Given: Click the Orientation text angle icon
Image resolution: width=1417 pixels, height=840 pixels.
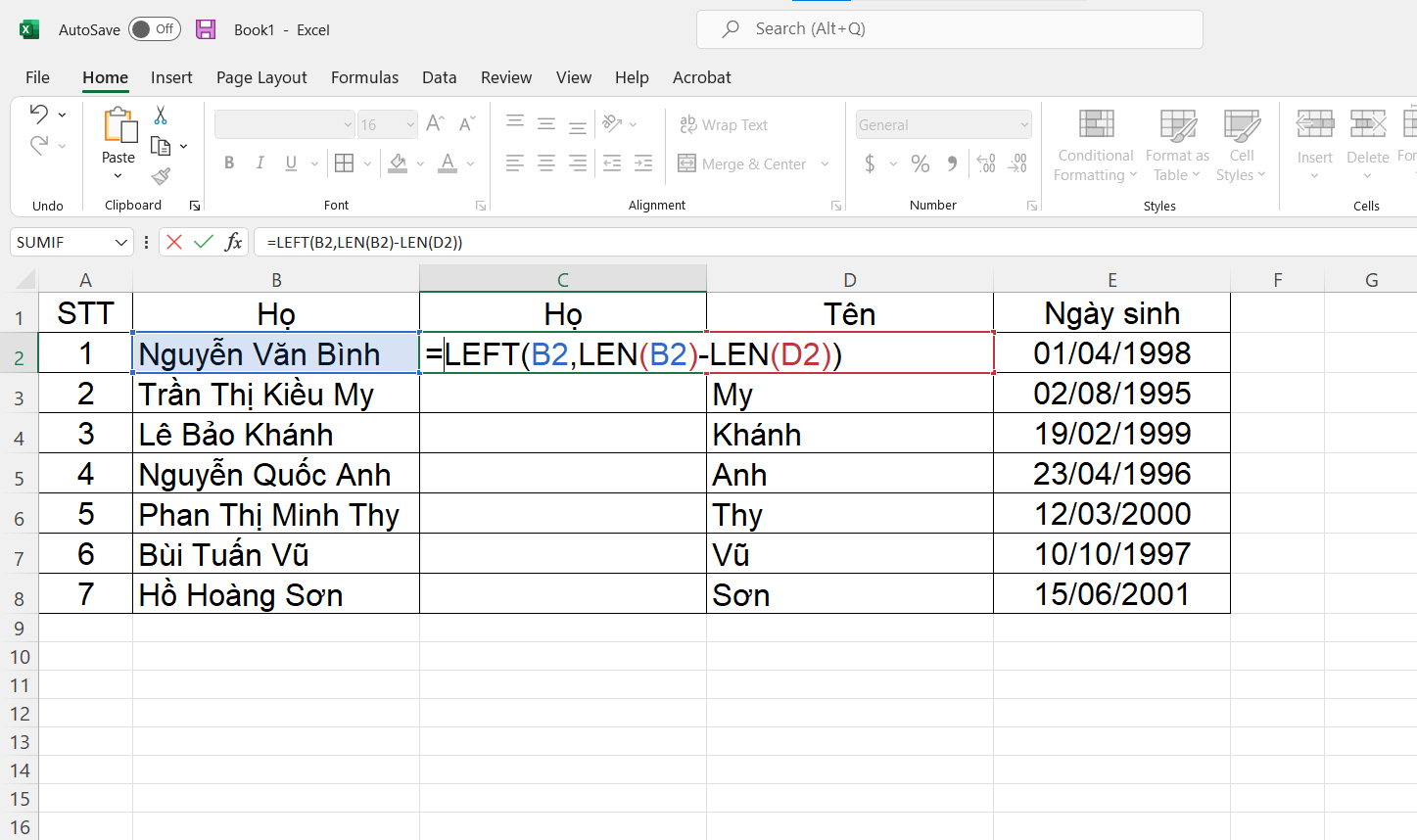Looking at the screenshot, I should tap(613, 123).
